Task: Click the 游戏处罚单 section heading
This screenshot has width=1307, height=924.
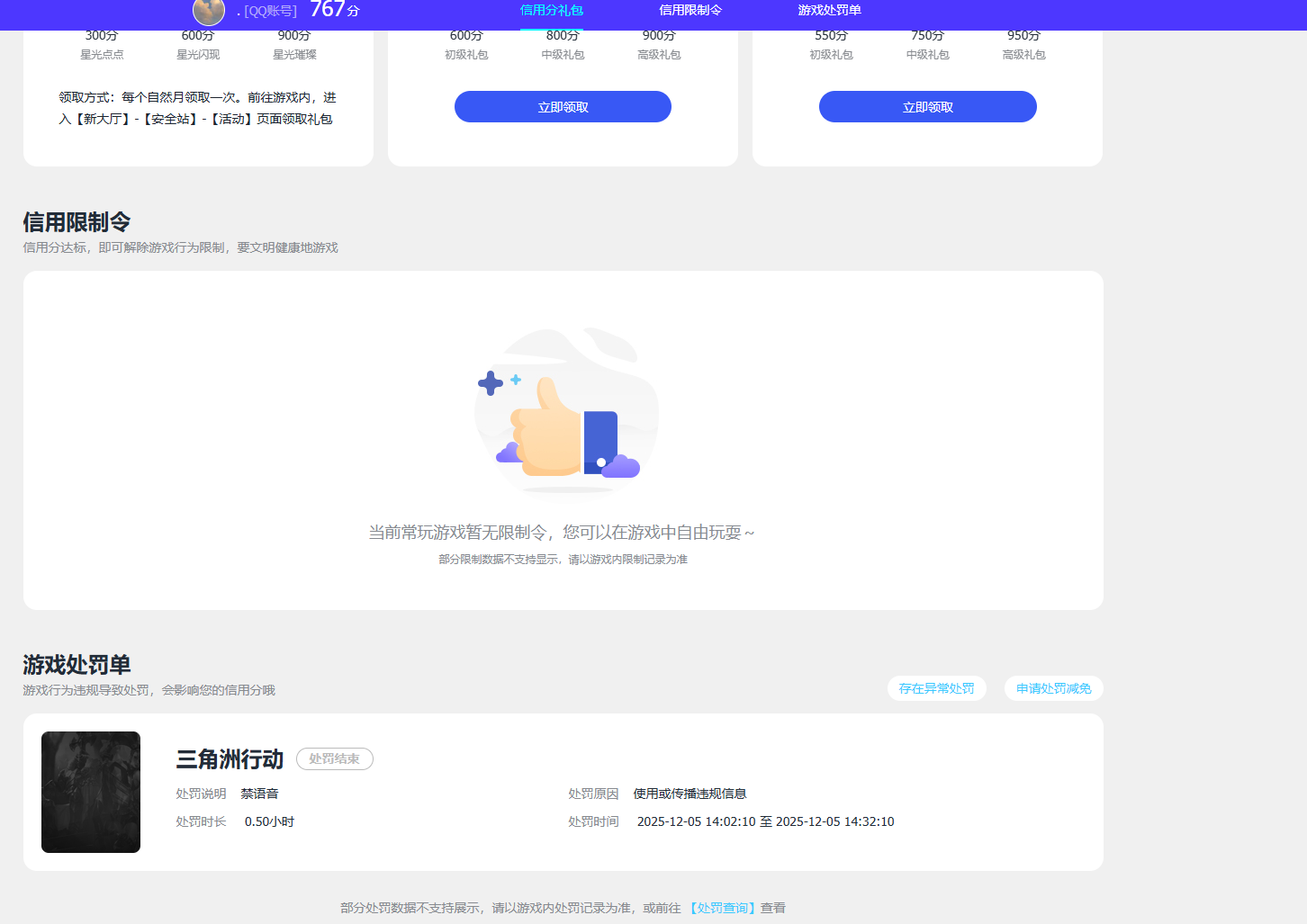Action: click(x=77, y=665)
